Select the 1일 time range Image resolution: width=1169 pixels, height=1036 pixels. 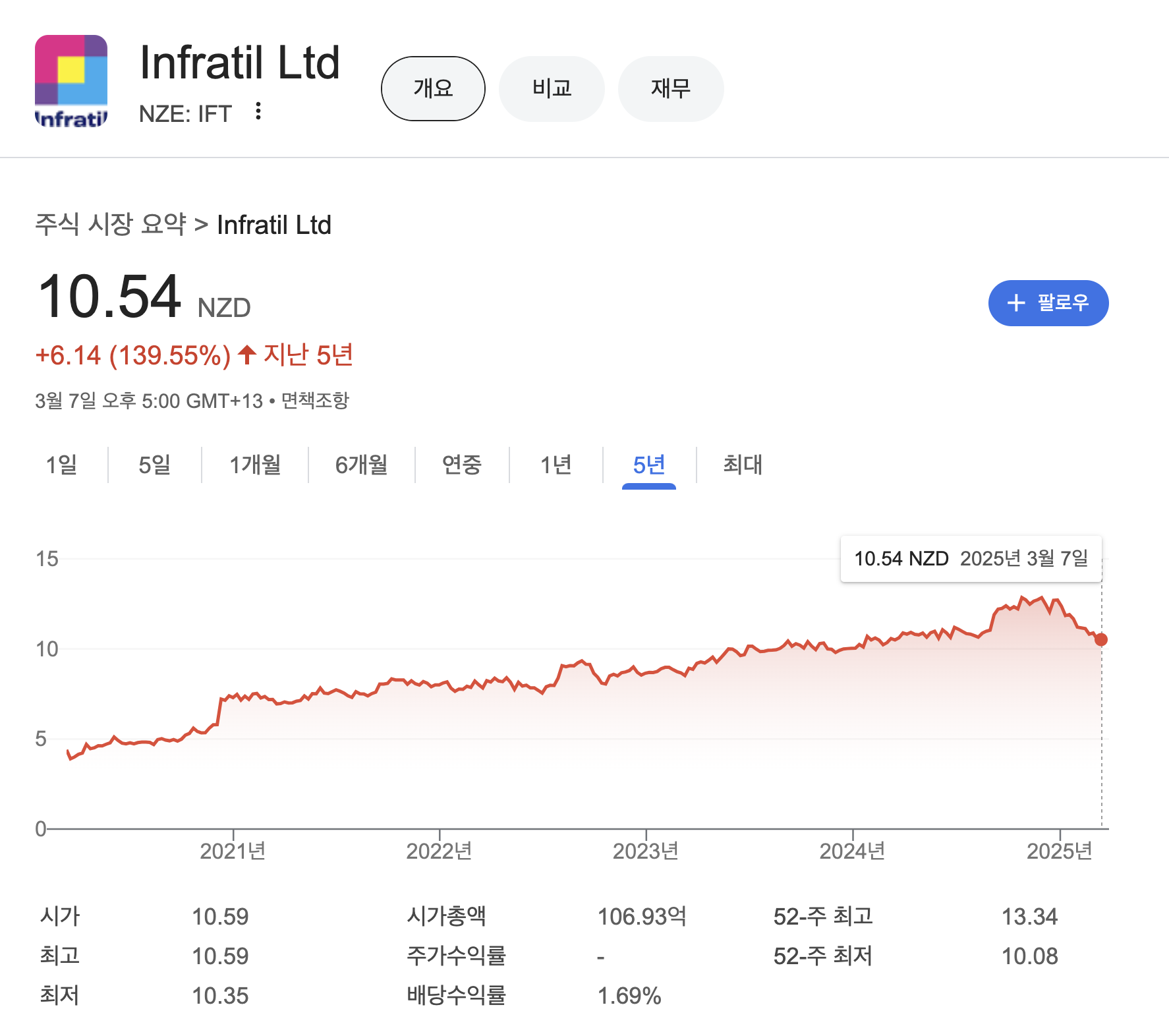tap(61, 465)
